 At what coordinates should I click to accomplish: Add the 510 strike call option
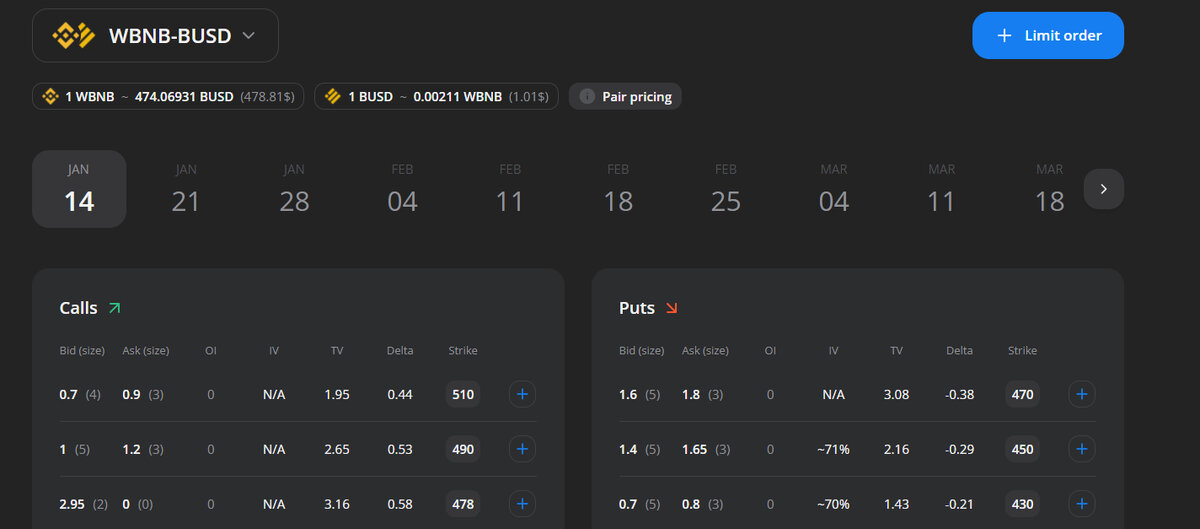tap(521, 394)
